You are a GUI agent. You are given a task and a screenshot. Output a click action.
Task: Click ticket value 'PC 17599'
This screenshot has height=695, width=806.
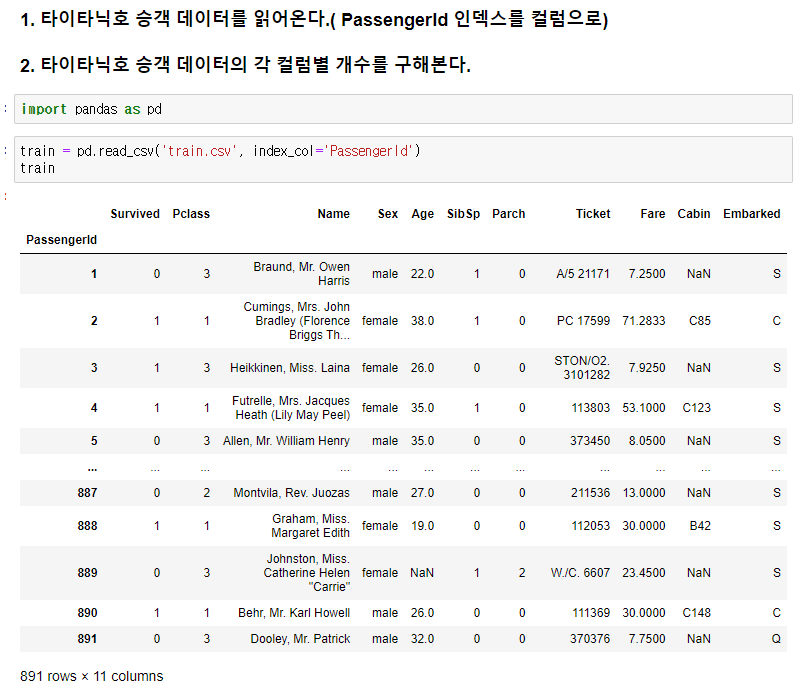(583, 321)
